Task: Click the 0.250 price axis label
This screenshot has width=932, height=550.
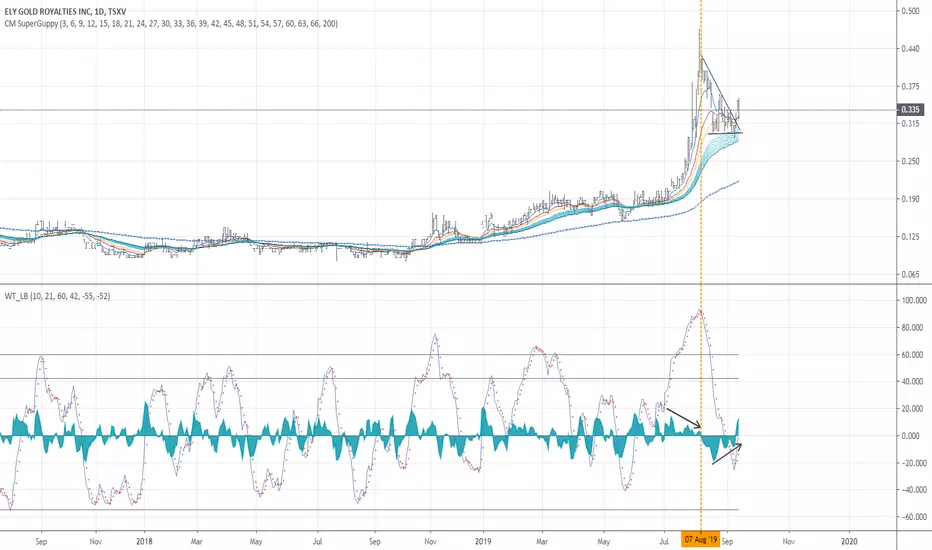Action: pyautogui.click(x=910, y=161)
